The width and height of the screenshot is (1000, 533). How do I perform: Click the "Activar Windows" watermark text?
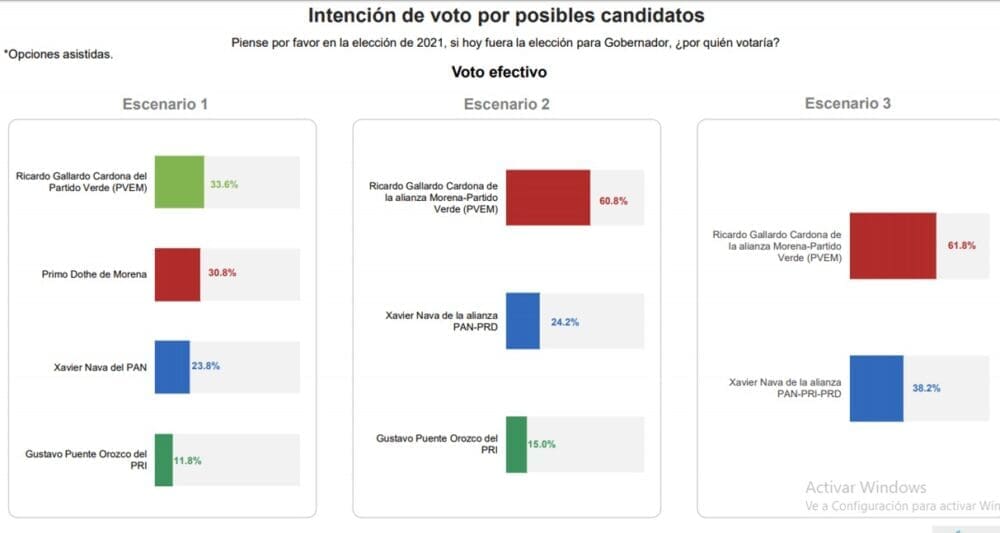[866, 488]
